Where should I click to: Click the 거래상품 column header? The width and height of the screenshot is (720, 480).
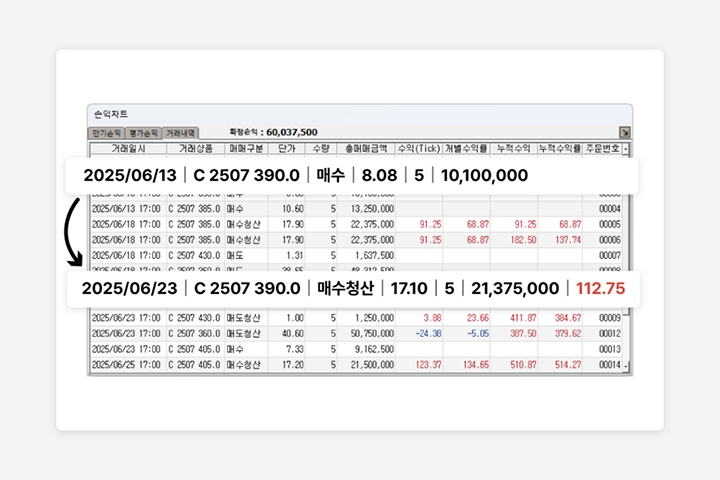click(x=195, y=148)
